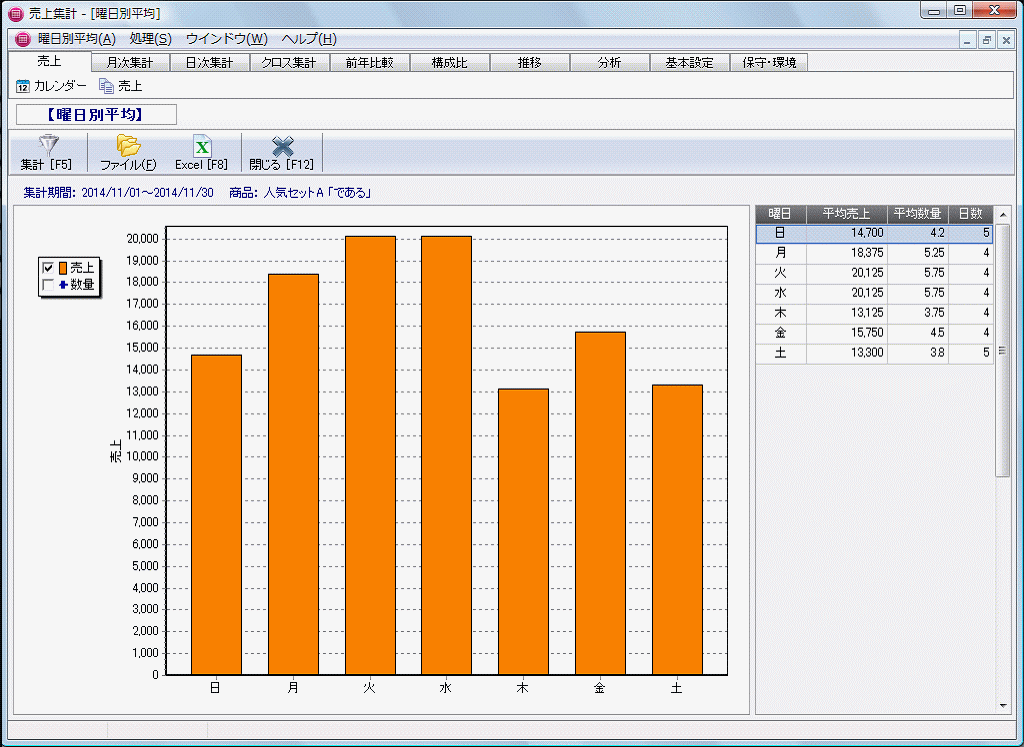Click the 【曜日別平均】 title label
The image size is (1024, 747).
(x=96, y=114)
